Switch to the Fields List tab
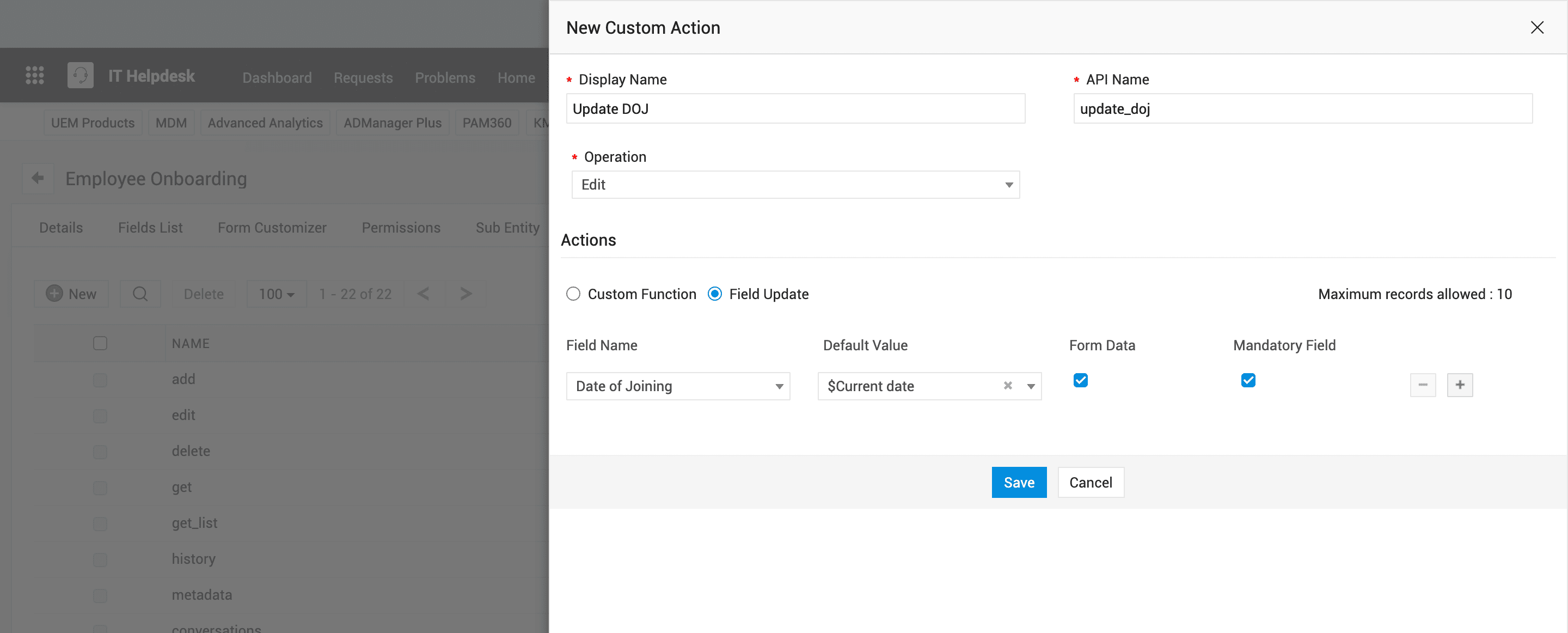Image resolution: width=1568 pixels, height=633 pixels. click(x=150, y=227)
